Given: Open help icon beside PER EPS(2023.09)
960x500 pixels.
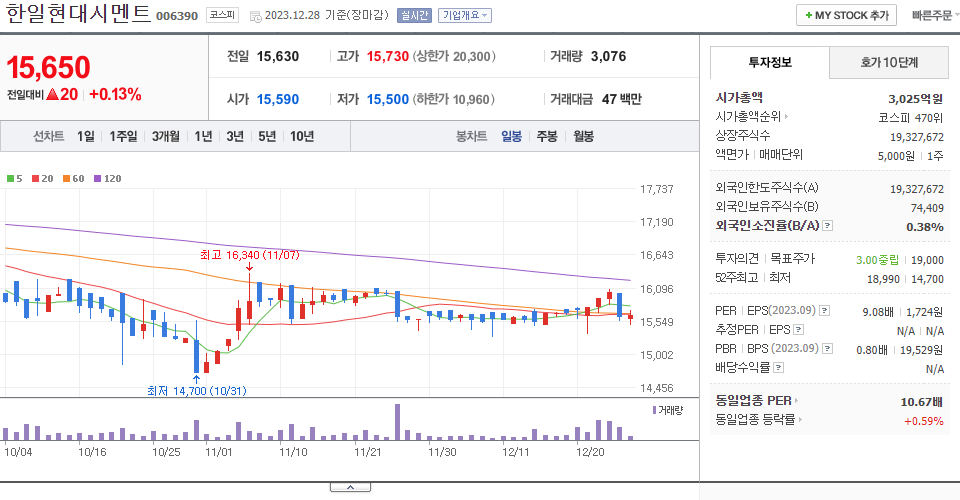Looking at the screenshot, I should click(x=825, y=311).
